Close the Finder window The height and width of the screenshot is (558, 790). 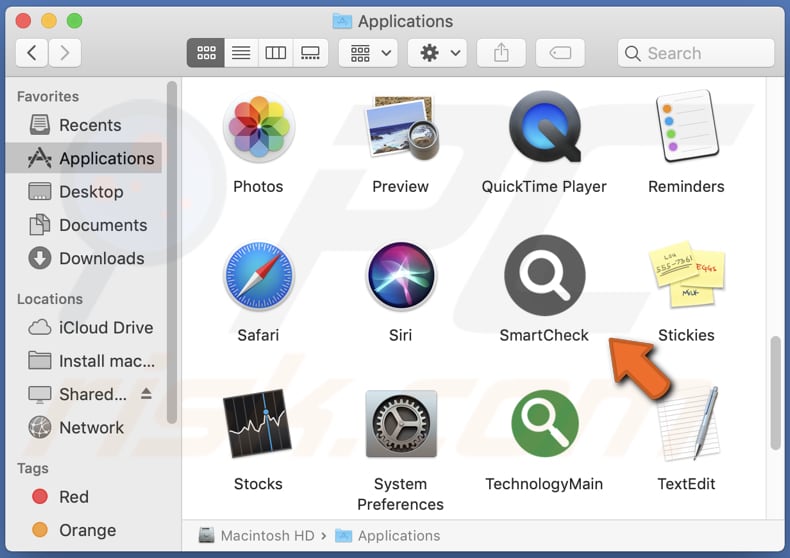click(23, 21)
